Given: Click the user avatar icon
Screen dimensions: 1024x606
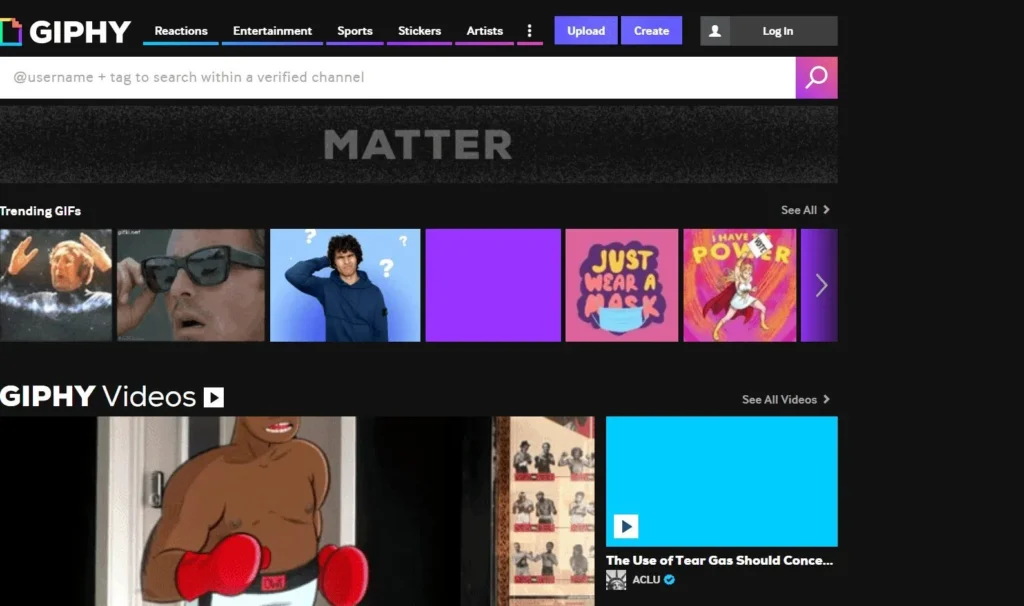Looking at the screenshot, I should [x=715, y=31].
